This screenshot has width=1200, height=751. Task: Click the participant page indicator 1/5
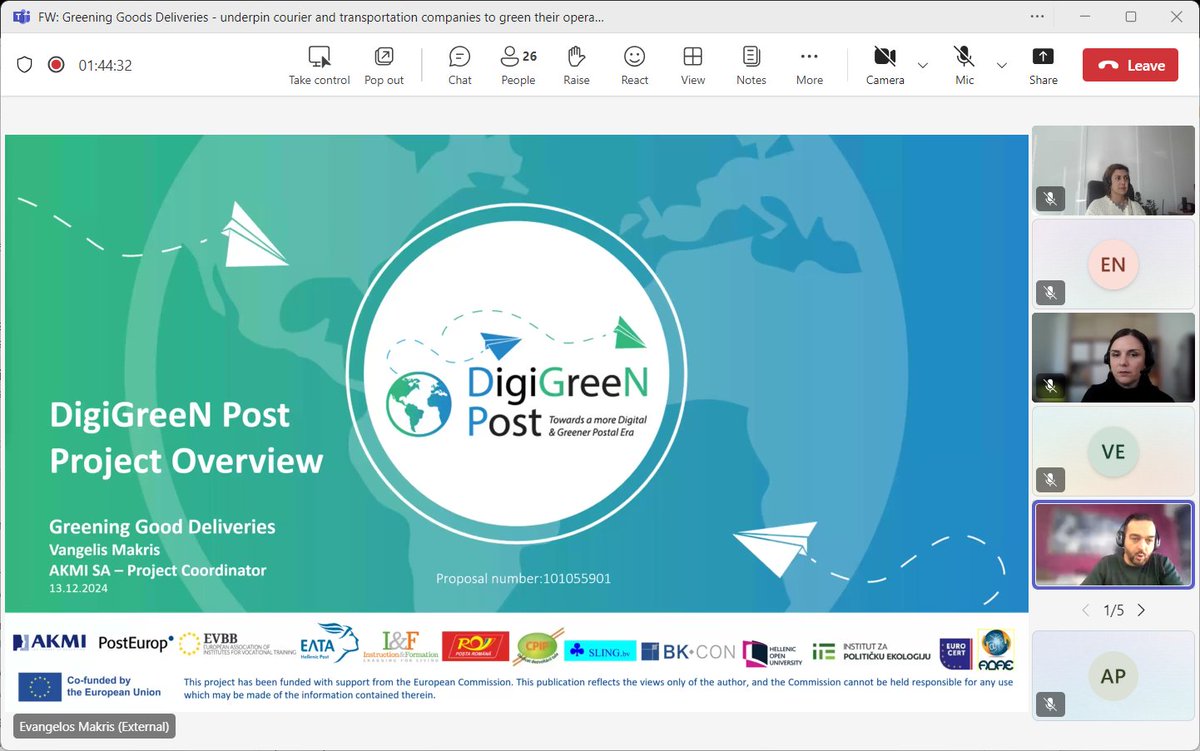[1113, 610]
